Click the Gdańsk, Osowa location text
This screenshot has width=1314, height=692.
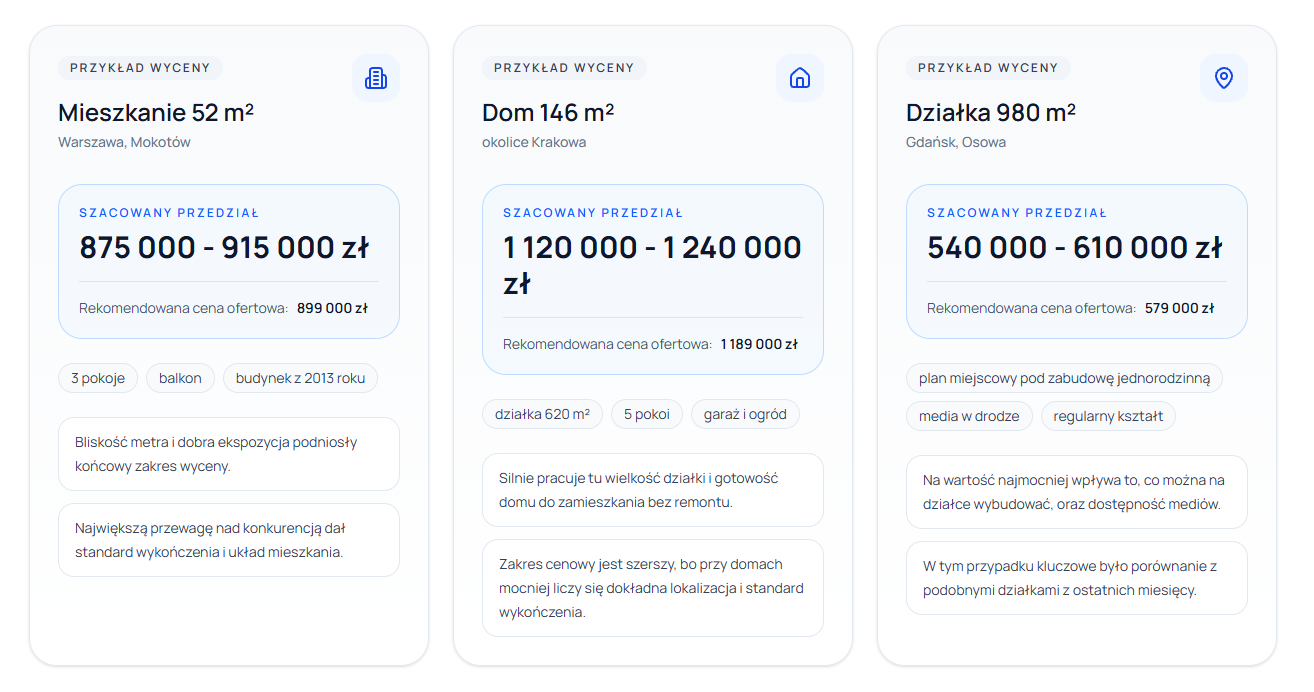(x=956, y=142)
